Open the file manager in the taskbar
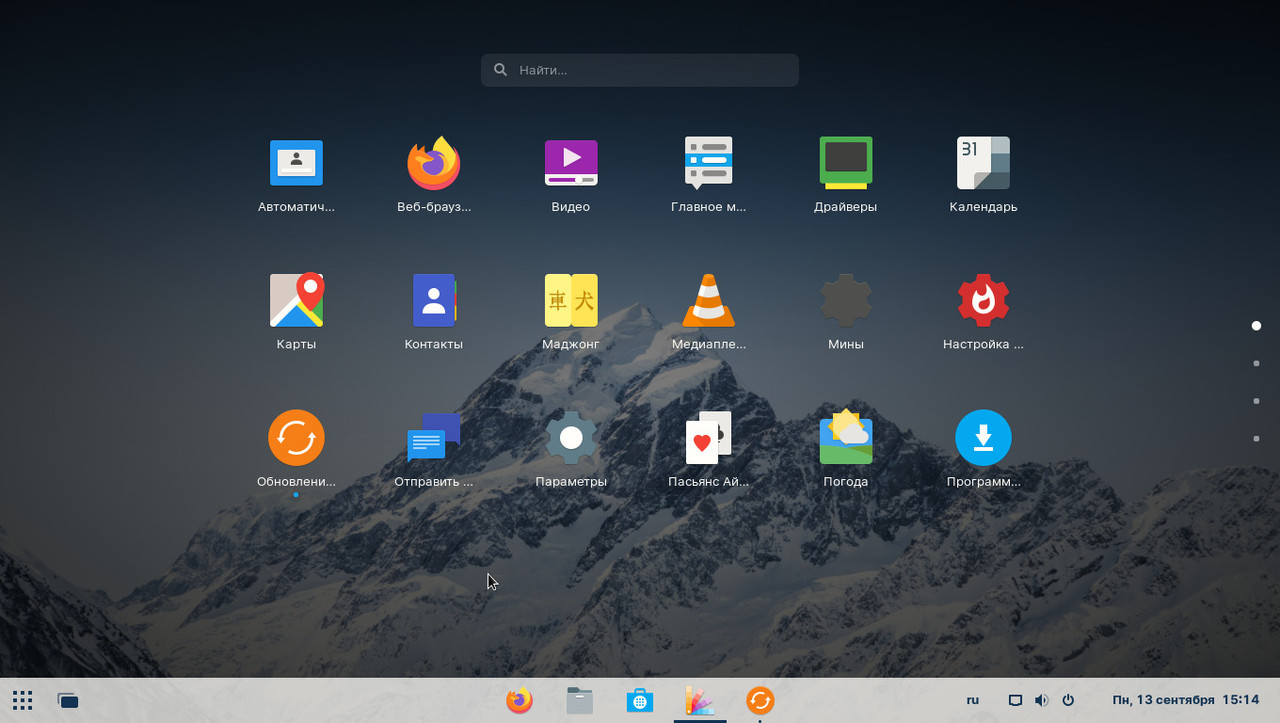The image size is (1280, 723). pyautogui.click(x=579, y=700)
